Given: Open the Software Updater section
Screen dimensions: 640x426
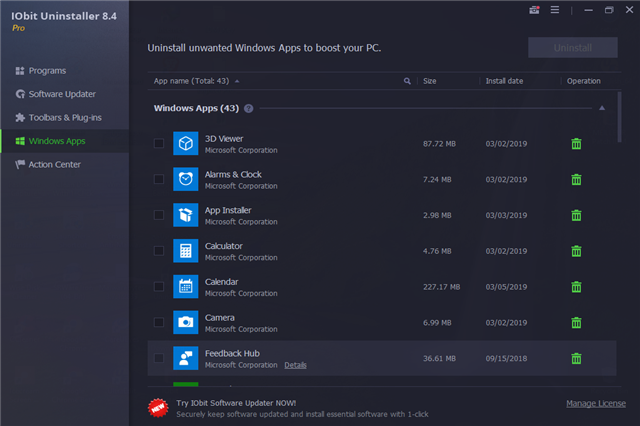Looking at the screenshot, I should 61,94.
